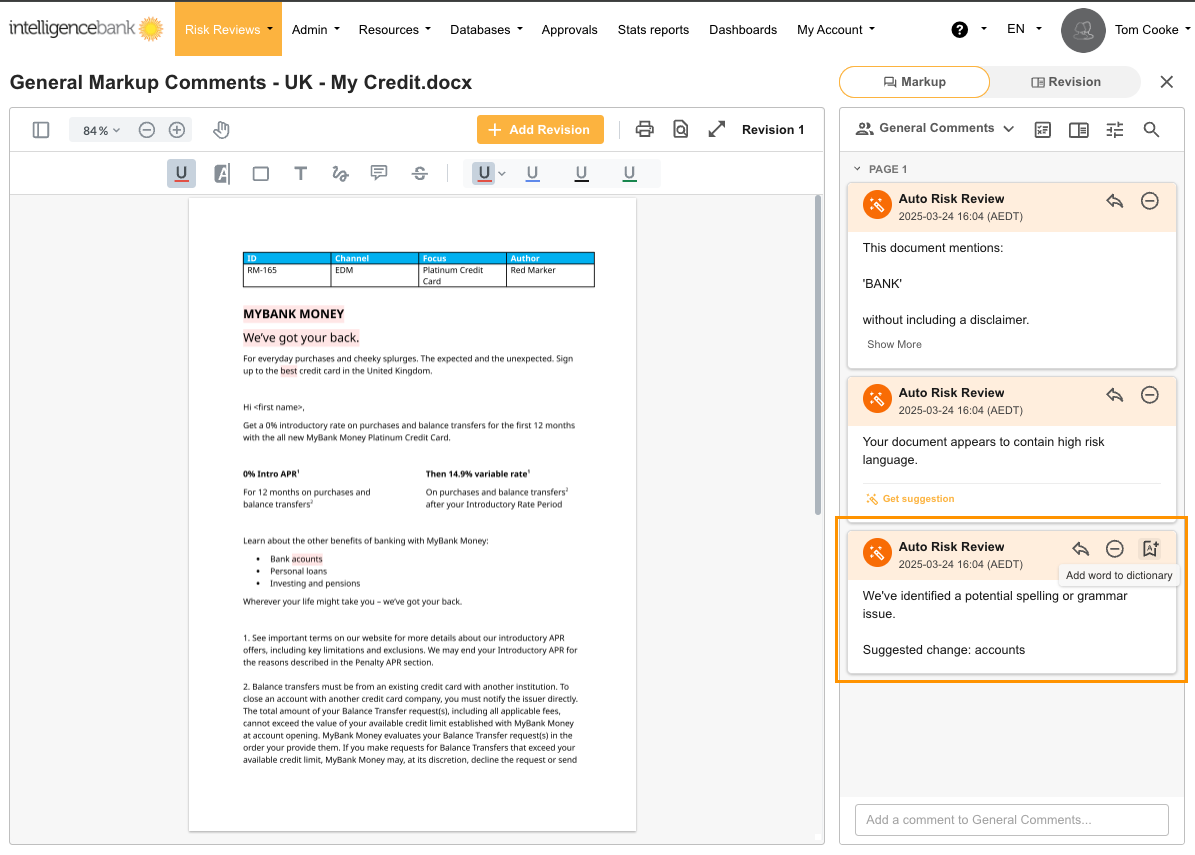Toggle fullscreen view with expand arrows

(716, 129)
